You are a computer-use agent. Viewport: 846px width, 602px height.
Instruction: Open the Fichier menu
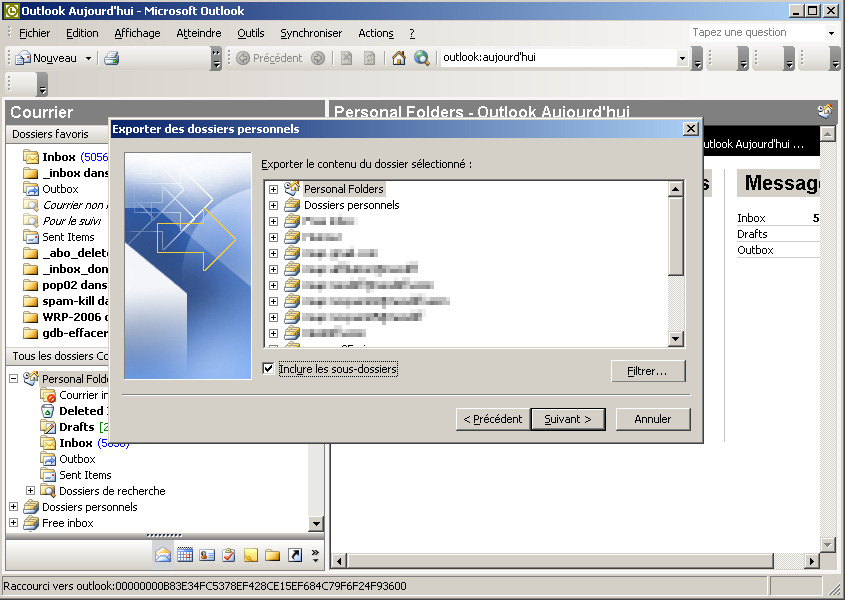pyautogui.click(x=35, y=33)
